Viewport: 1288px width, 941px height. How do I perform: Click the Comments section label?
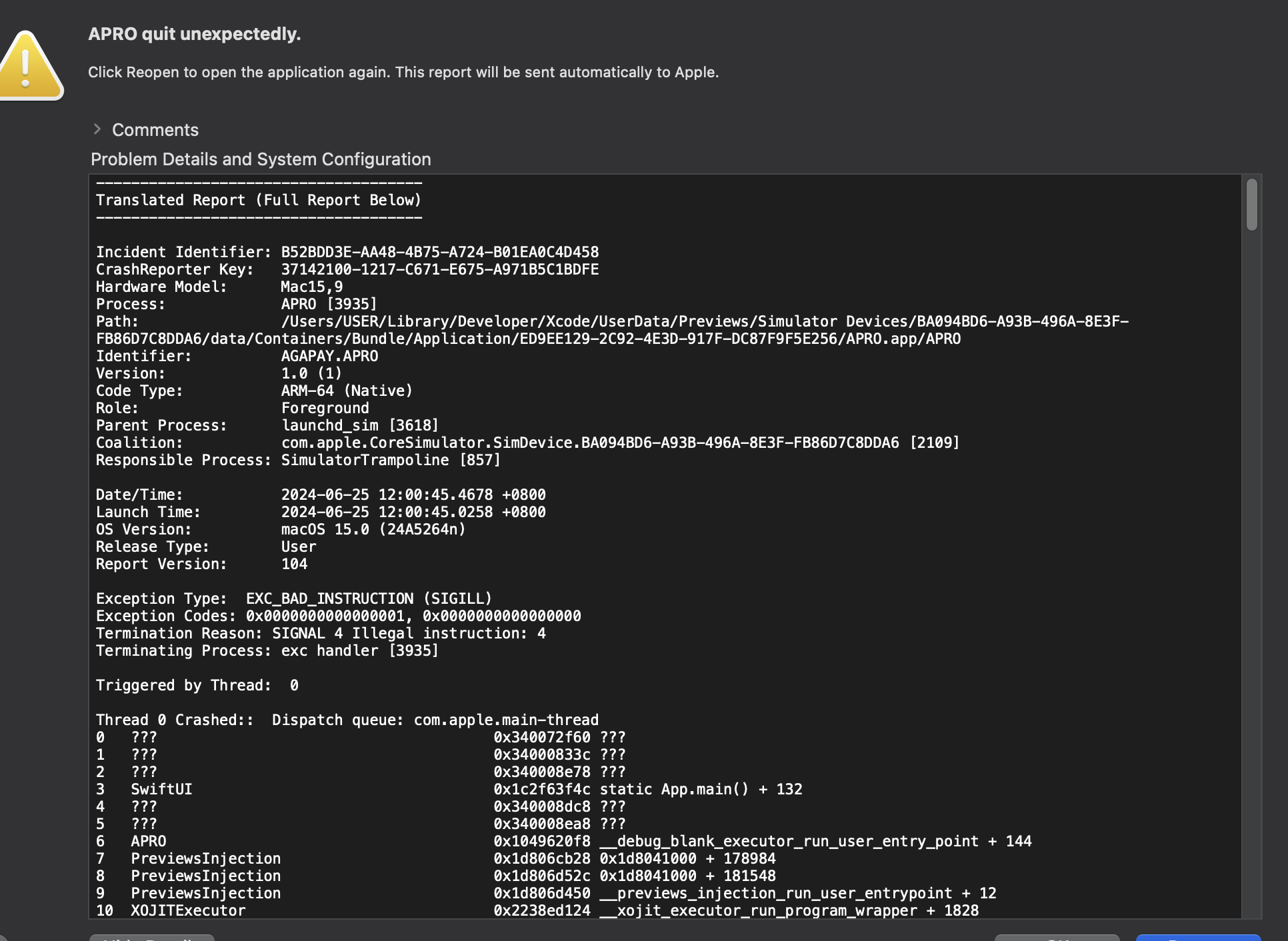[x=155, y=130]
